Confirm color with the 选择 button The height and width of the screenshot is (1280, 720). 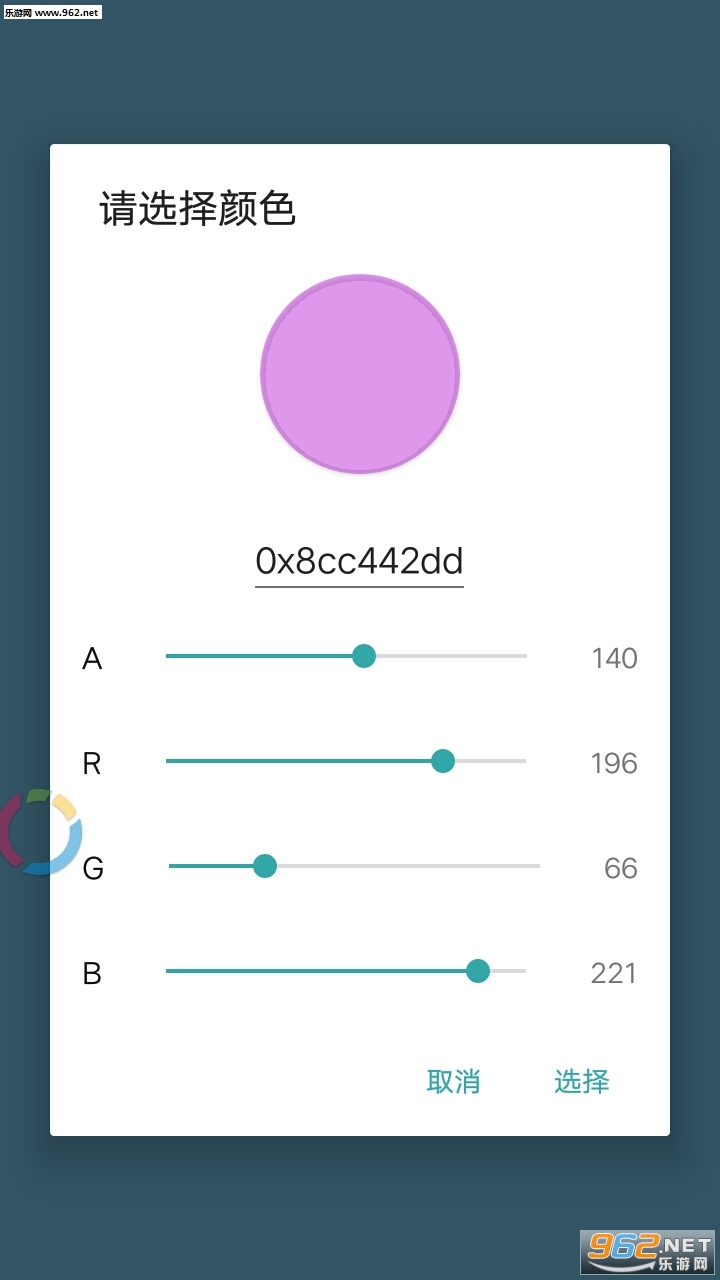pyautogui.click(x=582, y=1081)
